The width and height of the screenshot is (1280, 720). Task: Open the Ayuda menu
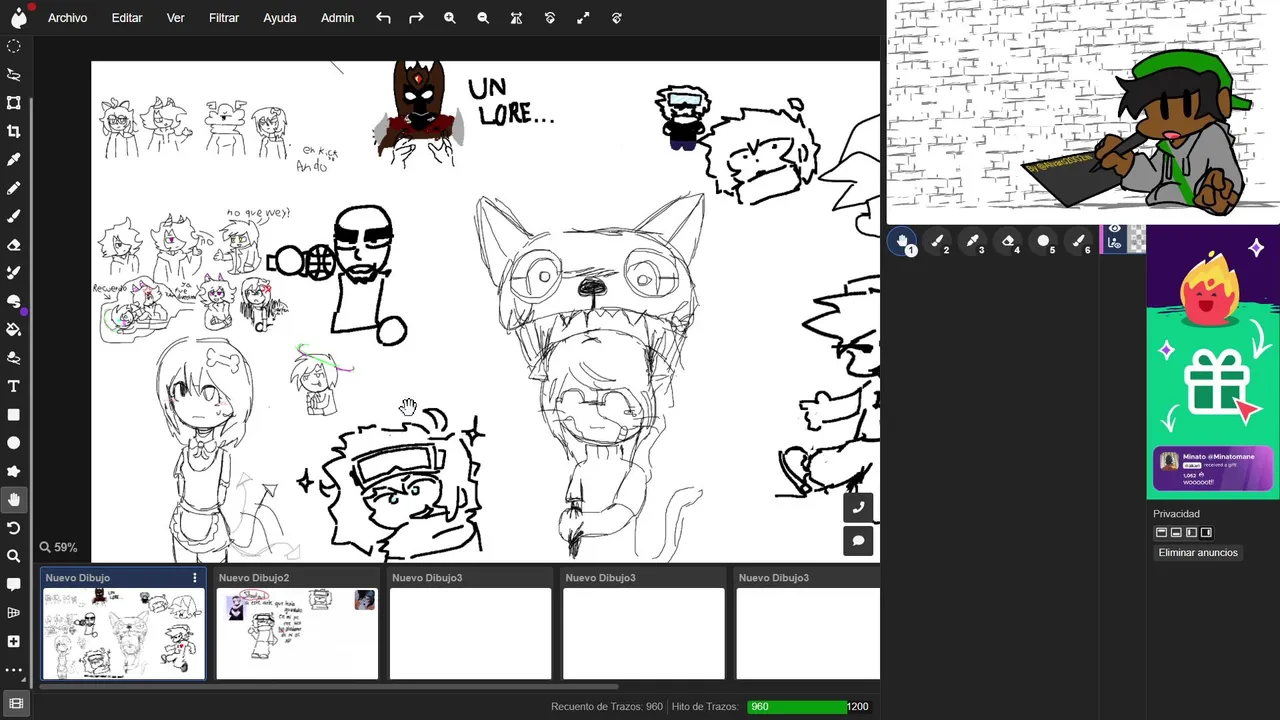(x=280, y=18)
